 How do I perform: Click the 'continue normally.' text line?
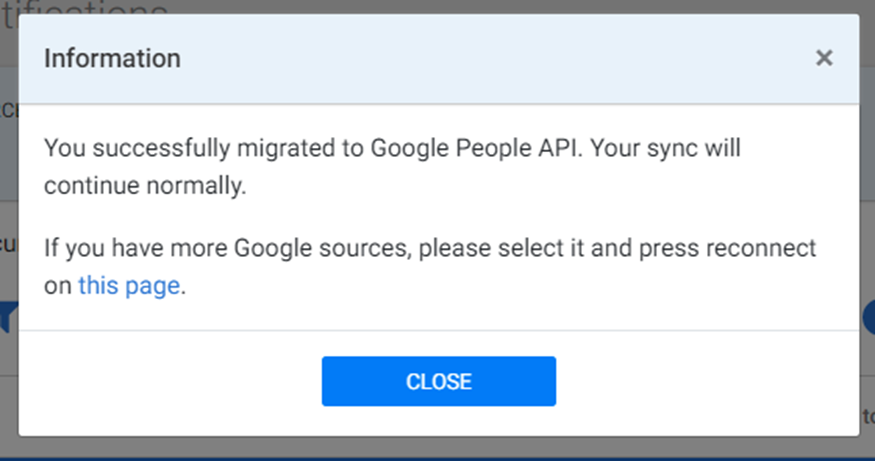coord(145,186)
